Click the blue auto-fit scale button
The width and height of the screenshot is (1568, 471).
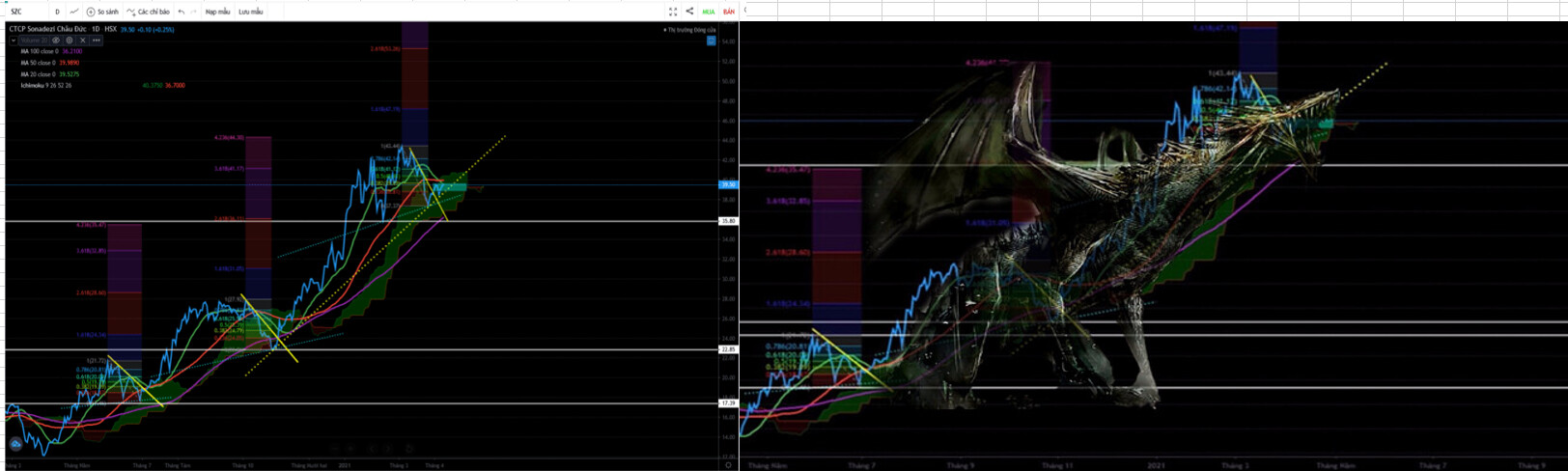(712, 41)
